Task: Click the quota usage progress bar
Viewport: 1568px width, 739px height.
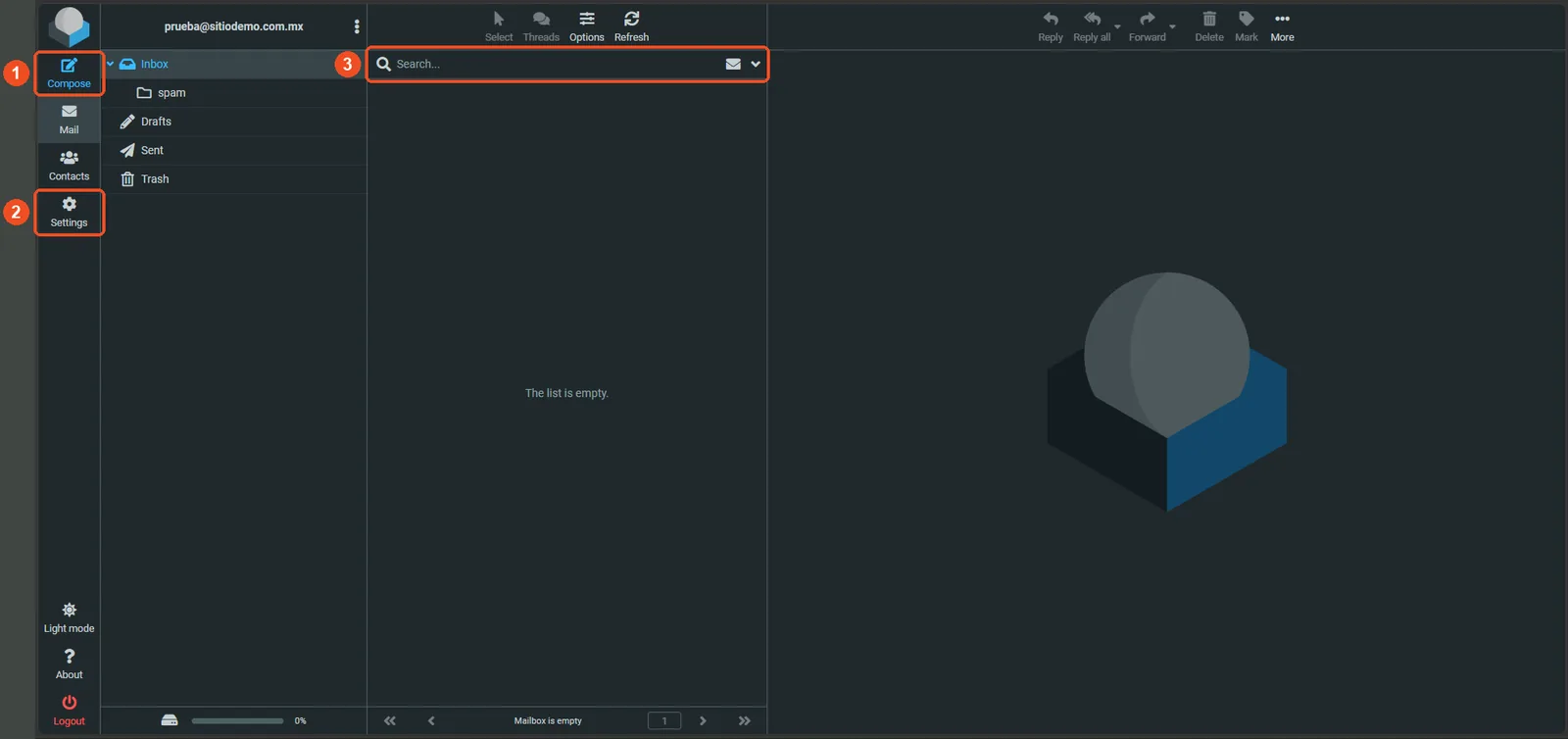Action: (237, 720)
